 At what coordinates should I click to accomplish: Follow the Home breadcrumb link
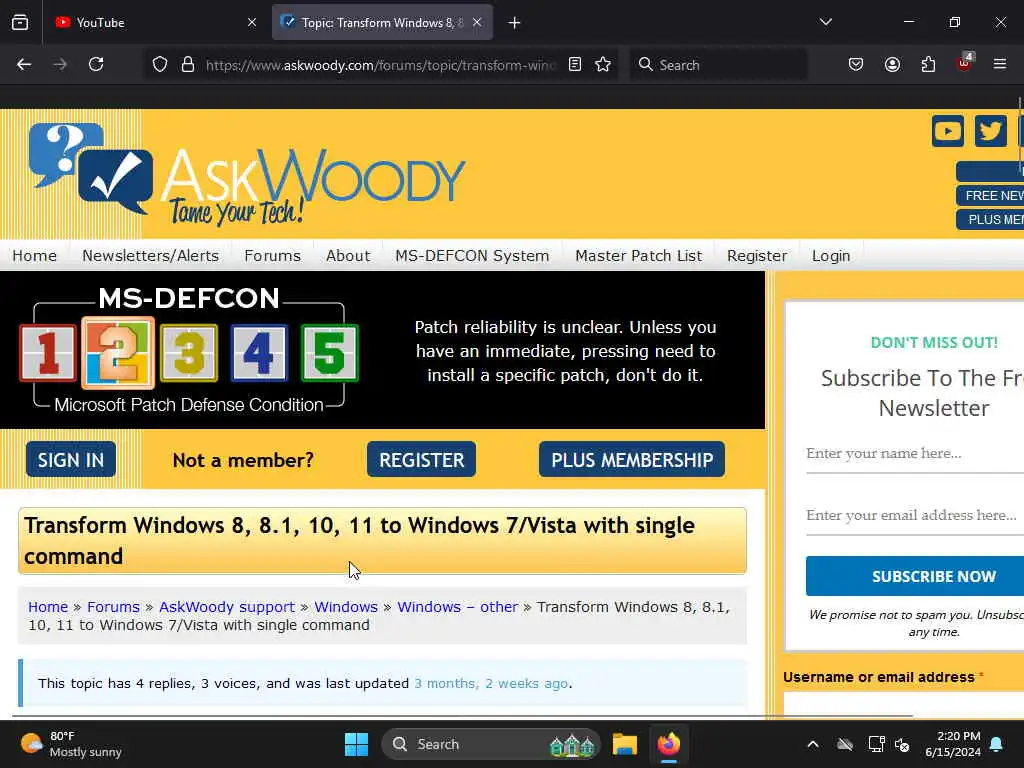point(48,607)
